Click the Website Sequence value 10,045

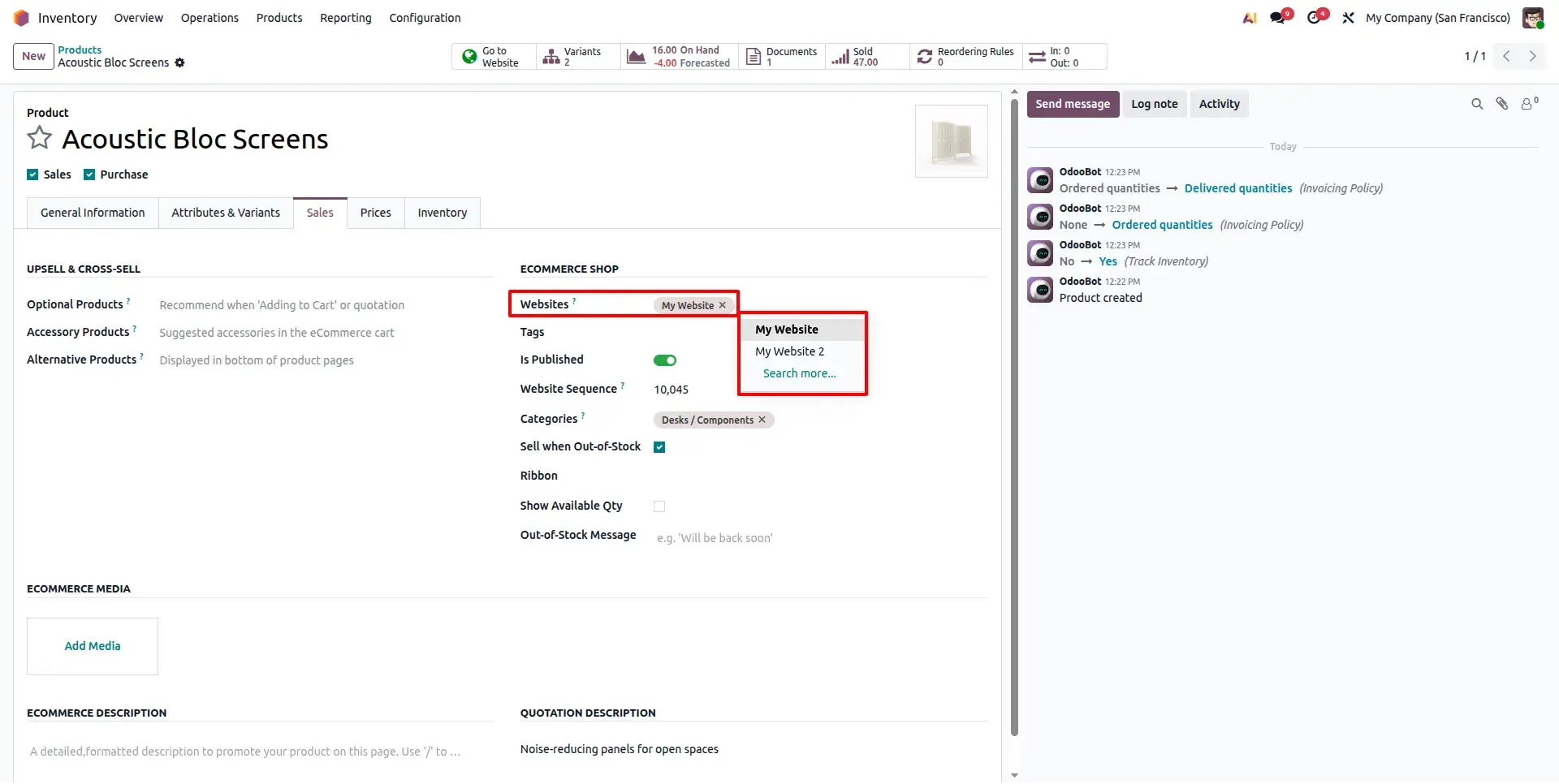(672, 390)
